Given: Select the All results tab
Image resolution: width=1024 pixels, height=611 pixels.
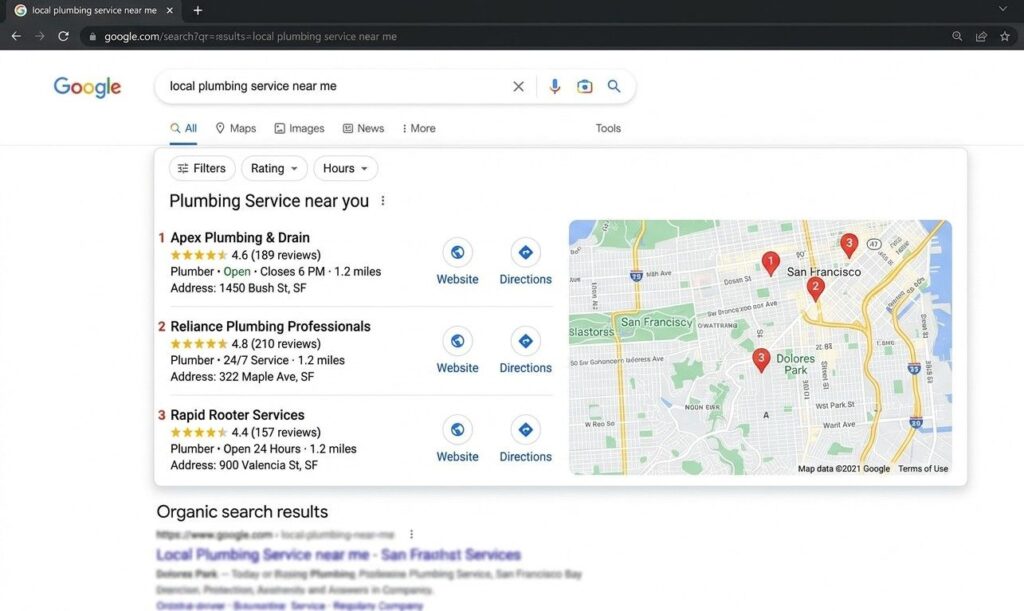Looking at the screenshot, I should pos(184,129).
